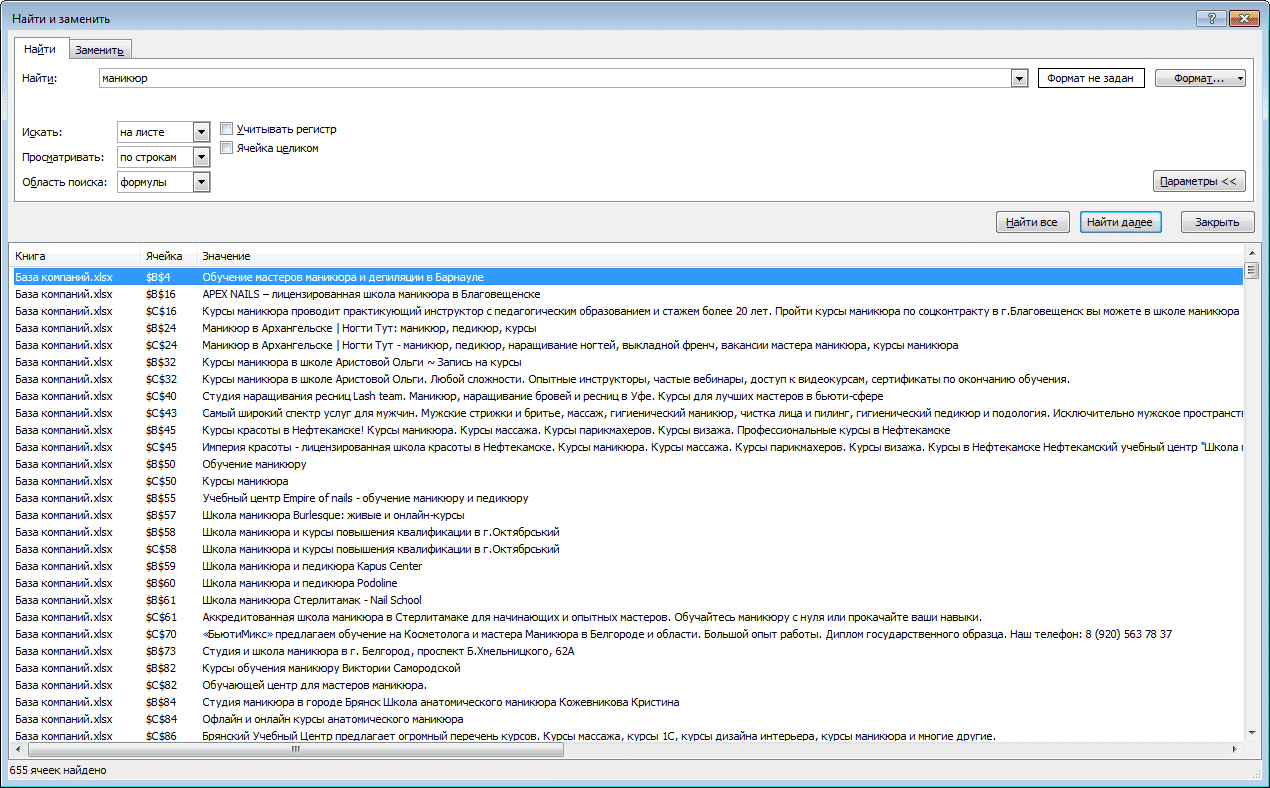
Task: Select the result row for cell $C$45
Action: (x=628, y=447)
